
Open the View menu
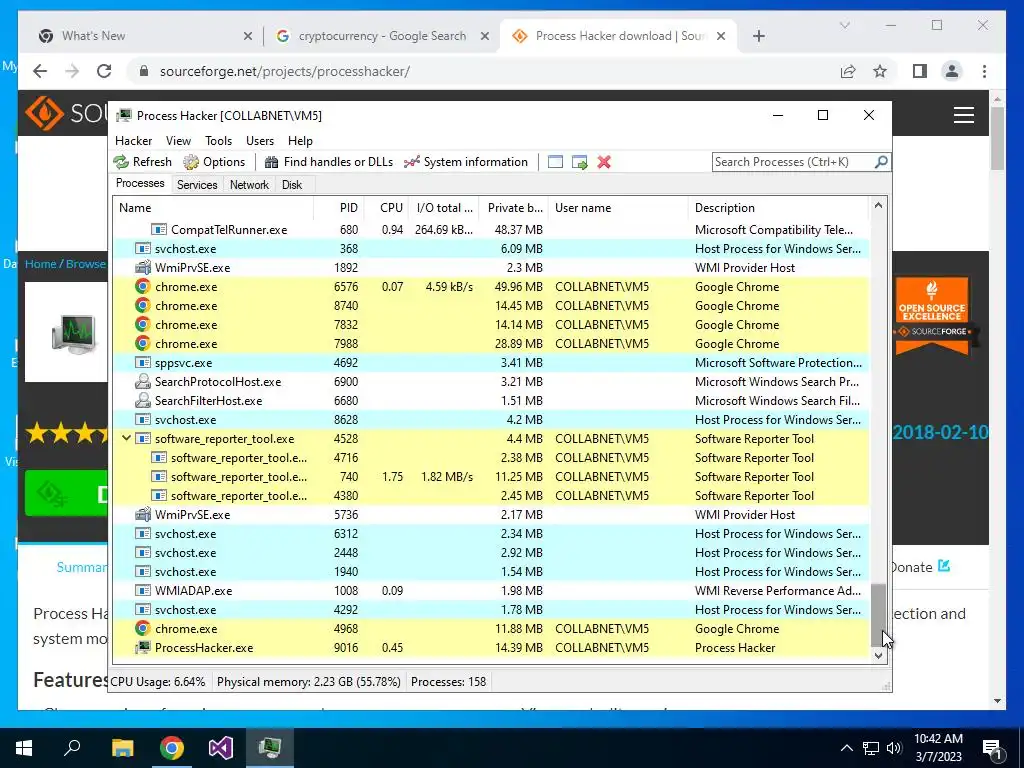click(x=178, y=140)
